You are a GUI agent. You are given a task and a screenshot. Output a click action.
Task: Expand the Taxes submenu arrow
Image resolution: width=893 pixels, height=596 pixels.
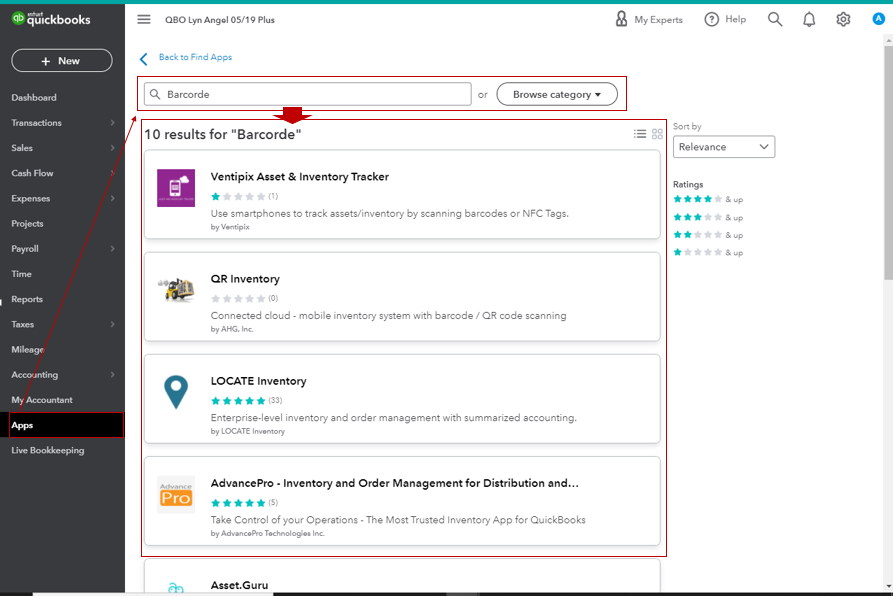pos(112,324)
